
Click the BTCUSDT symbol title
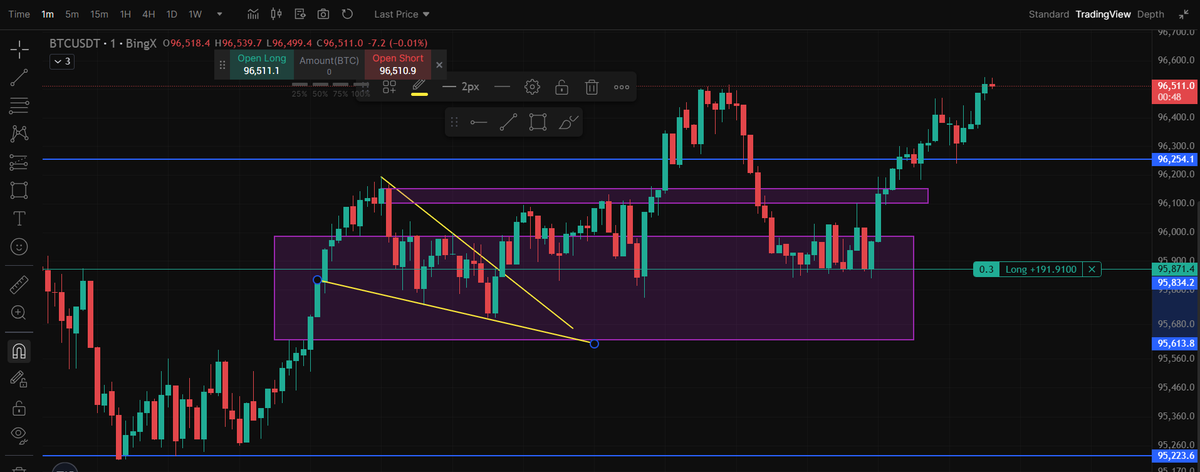(x=74, y=44)
